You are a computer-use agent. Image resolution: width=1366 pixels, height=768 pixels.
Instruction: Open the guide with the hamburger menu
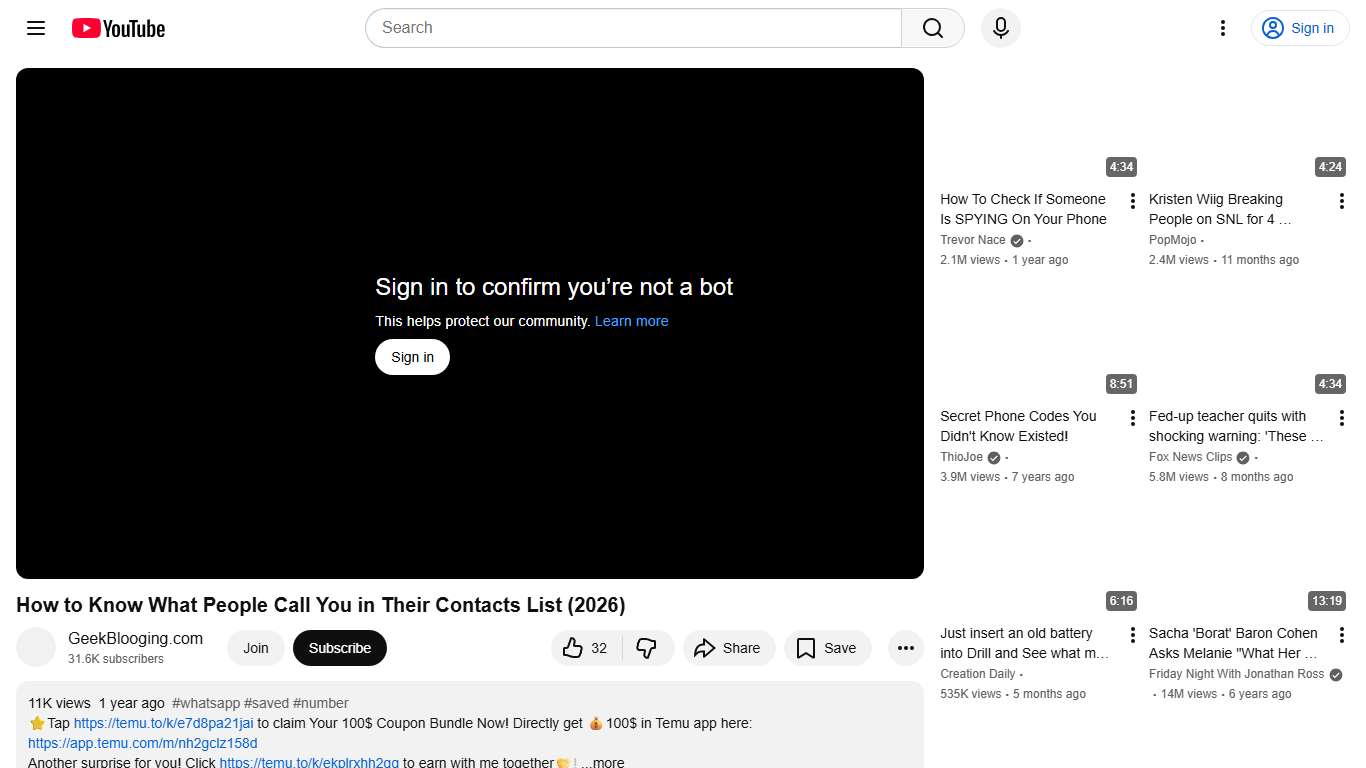pyautogui.click(x=35, y=28)
